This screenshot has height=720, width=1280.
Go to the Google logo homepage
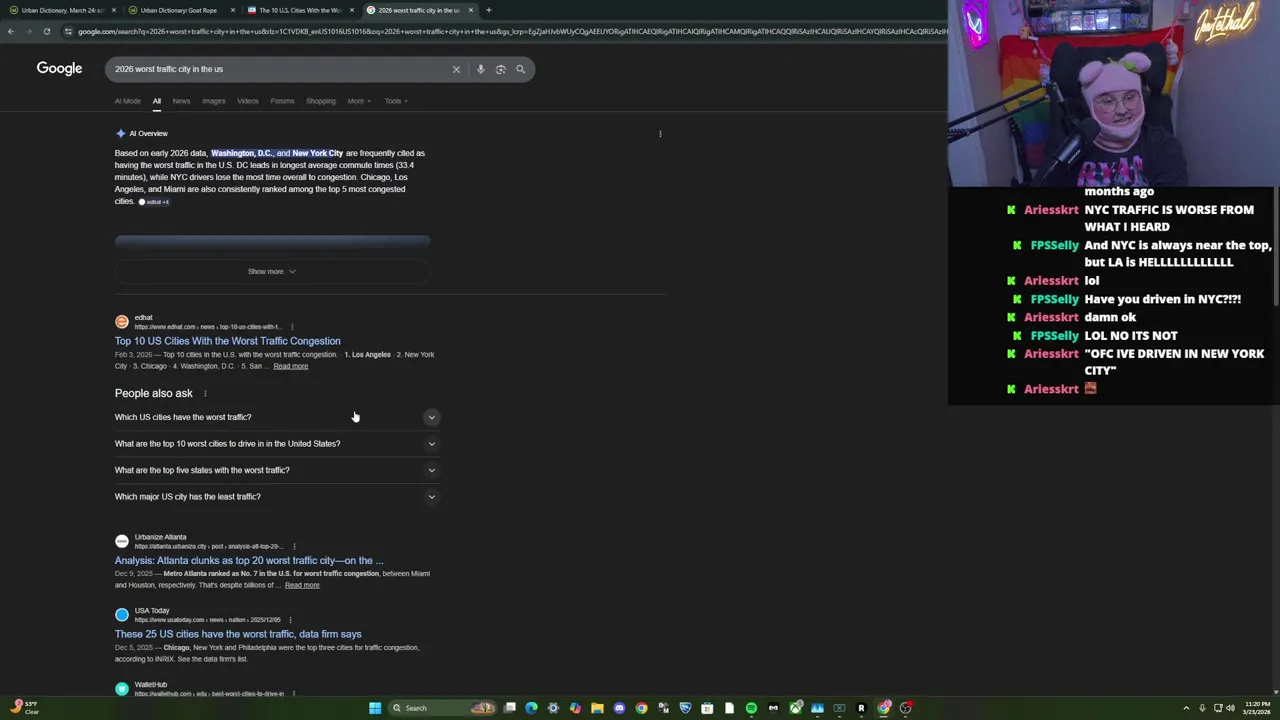59,68
